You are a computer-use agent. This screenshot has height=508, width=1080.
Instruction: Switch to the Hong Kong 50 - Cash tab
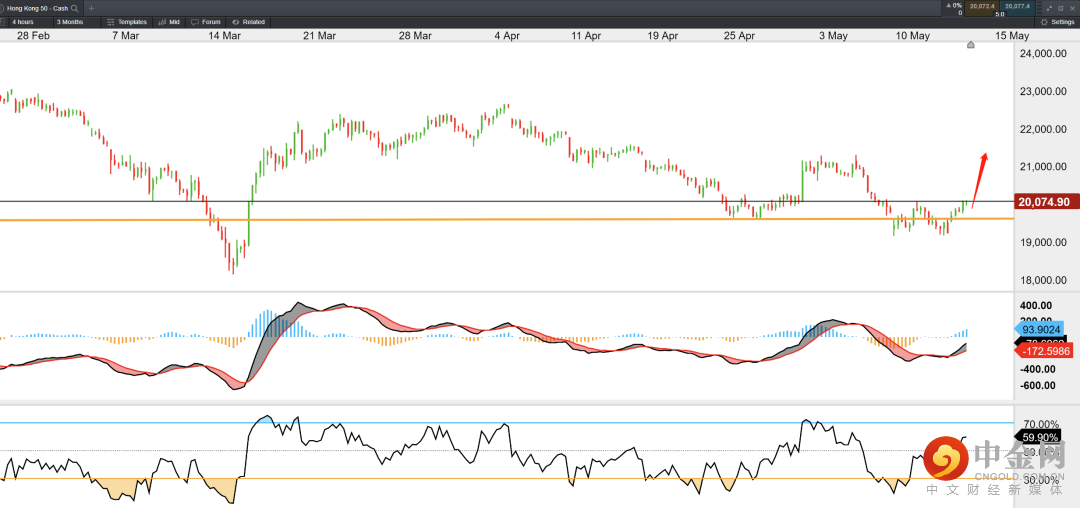36,8
